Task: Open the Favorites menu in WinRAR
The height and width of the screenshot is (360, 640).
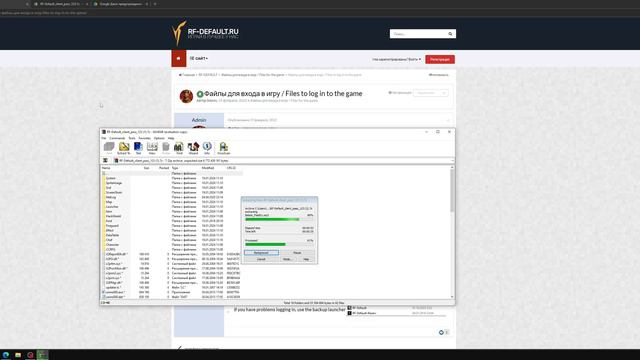Action: 144,138
